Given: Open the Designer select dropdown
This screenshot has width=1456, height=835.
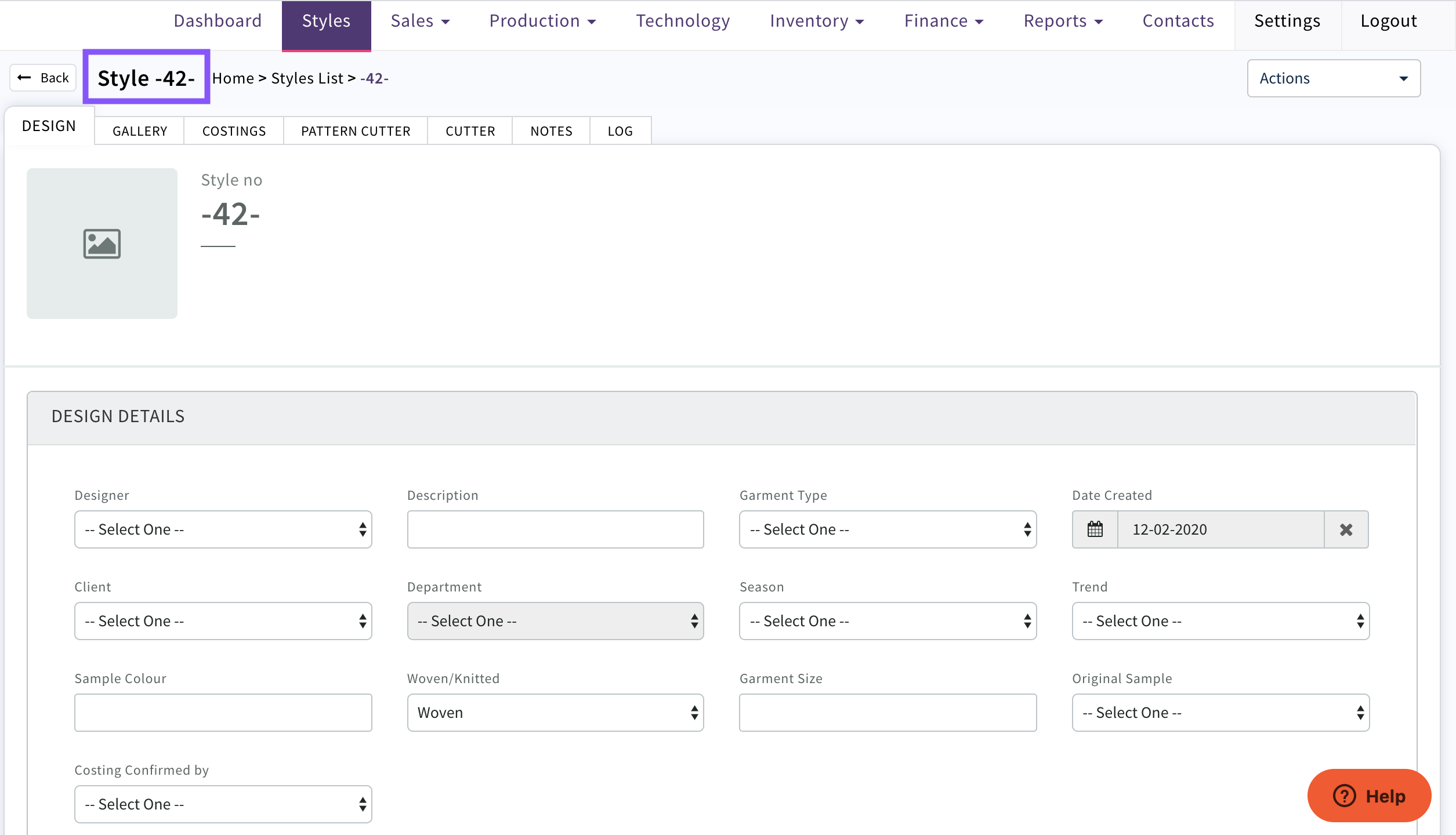Looking at the screenshot, I should [x=223, y=529].
